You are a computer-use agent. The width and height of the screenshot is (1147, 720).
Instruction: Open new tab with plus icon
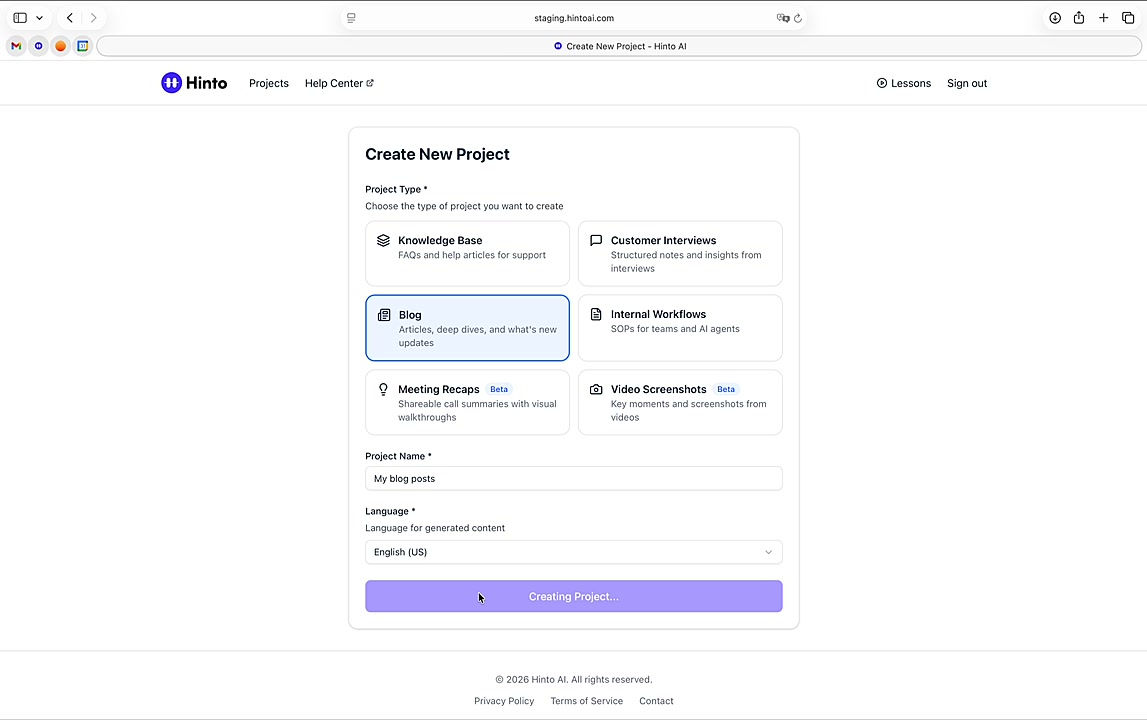click(x=1103, y=18)
